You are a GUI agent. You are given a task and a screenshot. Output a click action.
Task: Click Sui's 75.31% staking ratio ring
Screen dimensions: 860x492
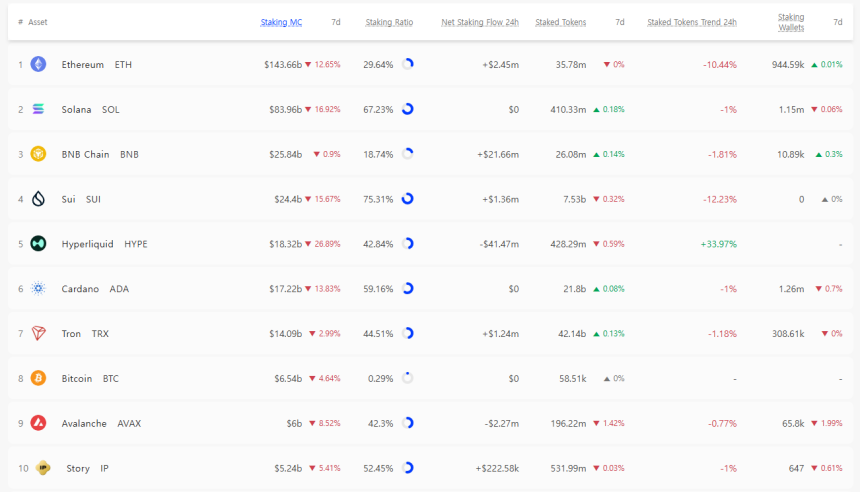click(x=407, y=199)
